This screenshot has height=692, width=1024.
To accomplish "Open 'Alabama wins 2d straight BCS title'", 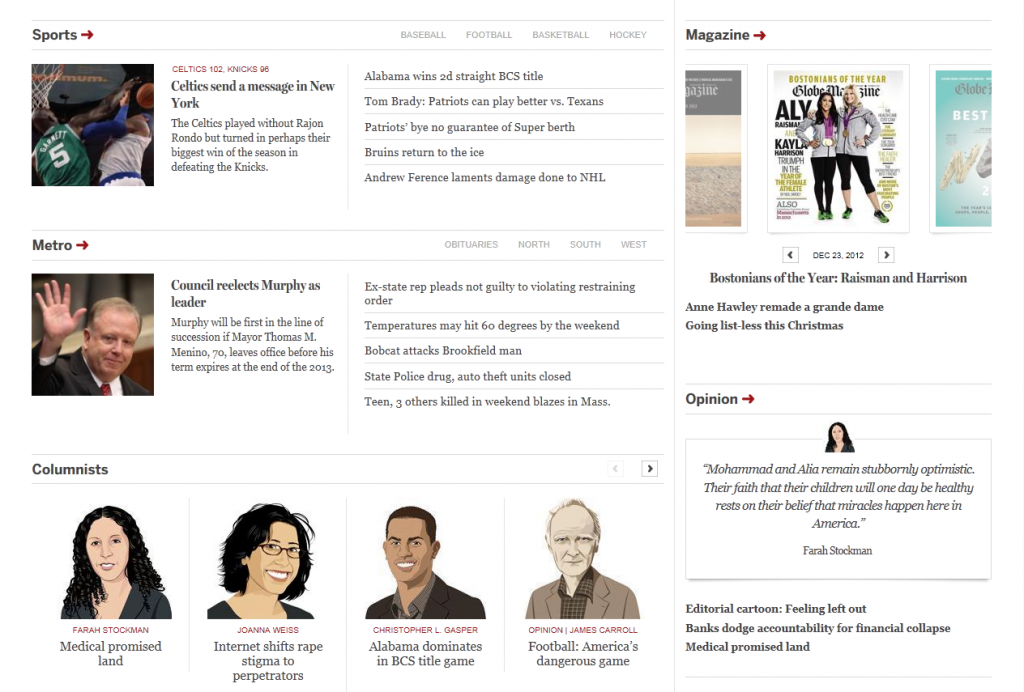I will [x=453, y=76].
